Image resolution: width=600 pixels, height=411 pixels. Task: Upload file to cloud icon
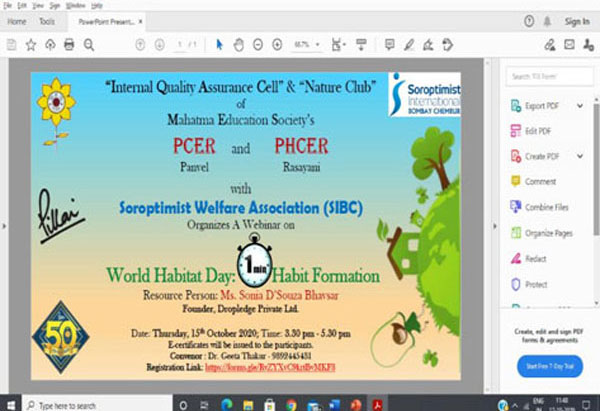[50, 45]
